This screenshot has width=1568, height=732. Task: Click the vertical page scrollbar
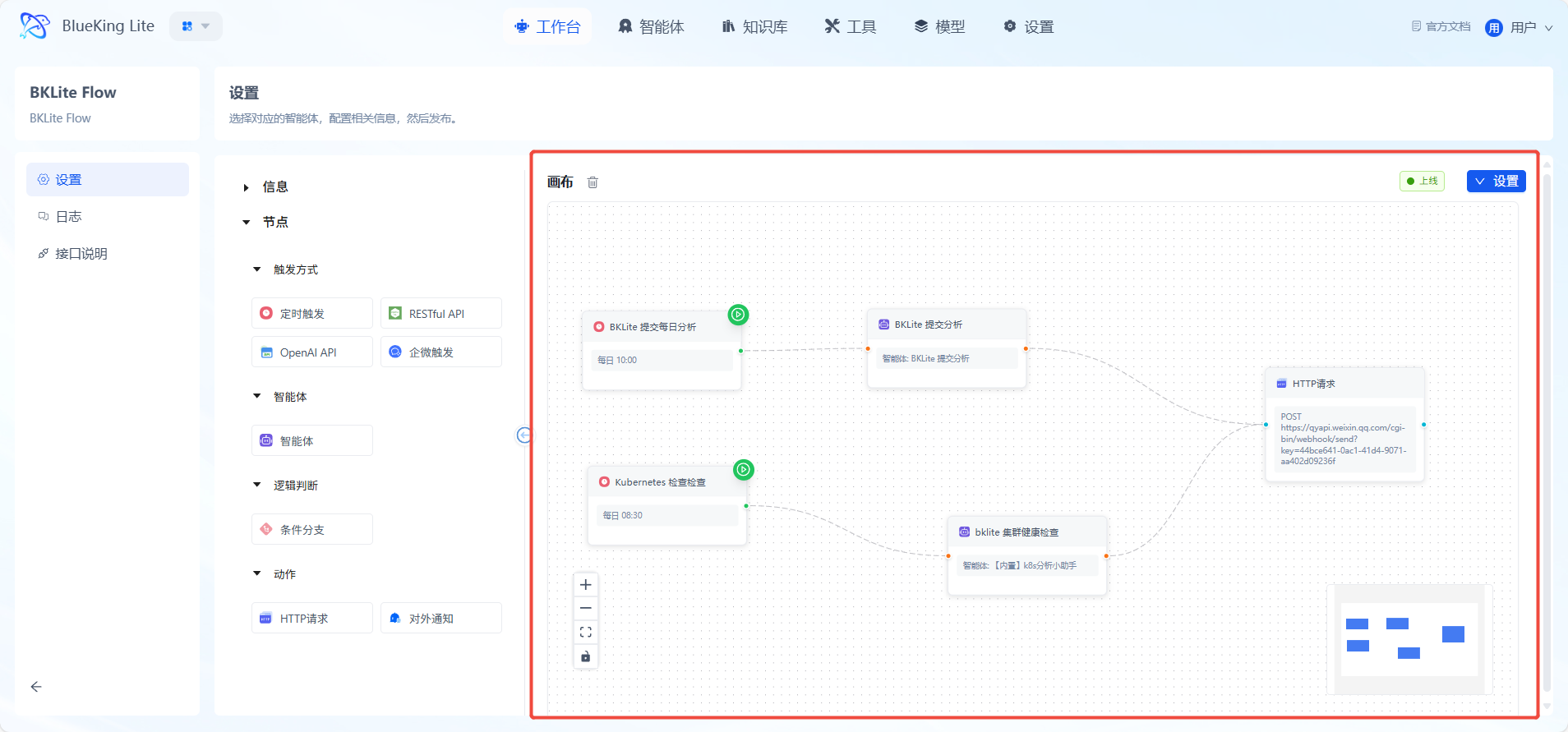[x=1547, y=432]
